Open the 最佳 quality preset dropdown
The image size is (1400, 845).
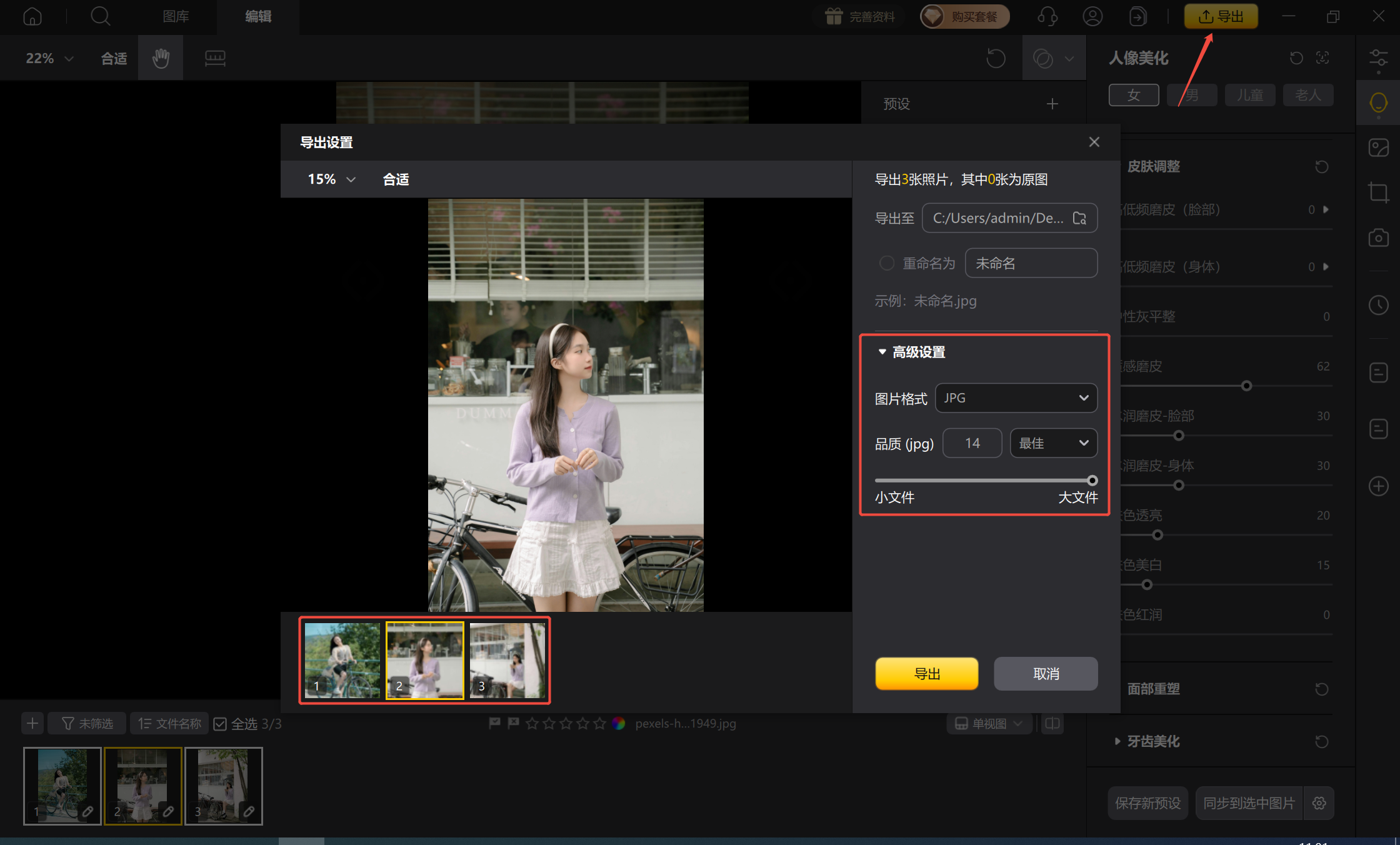(x=1053, y=443)
